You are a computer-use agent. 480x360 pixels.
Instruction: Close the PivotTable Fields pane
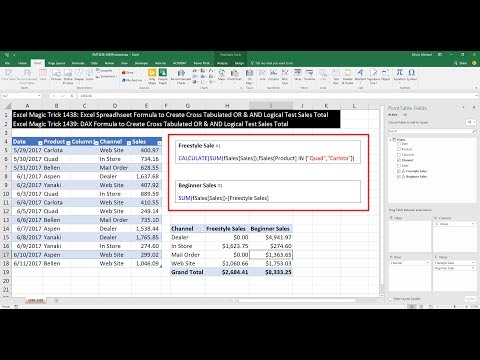pos(474,108)
